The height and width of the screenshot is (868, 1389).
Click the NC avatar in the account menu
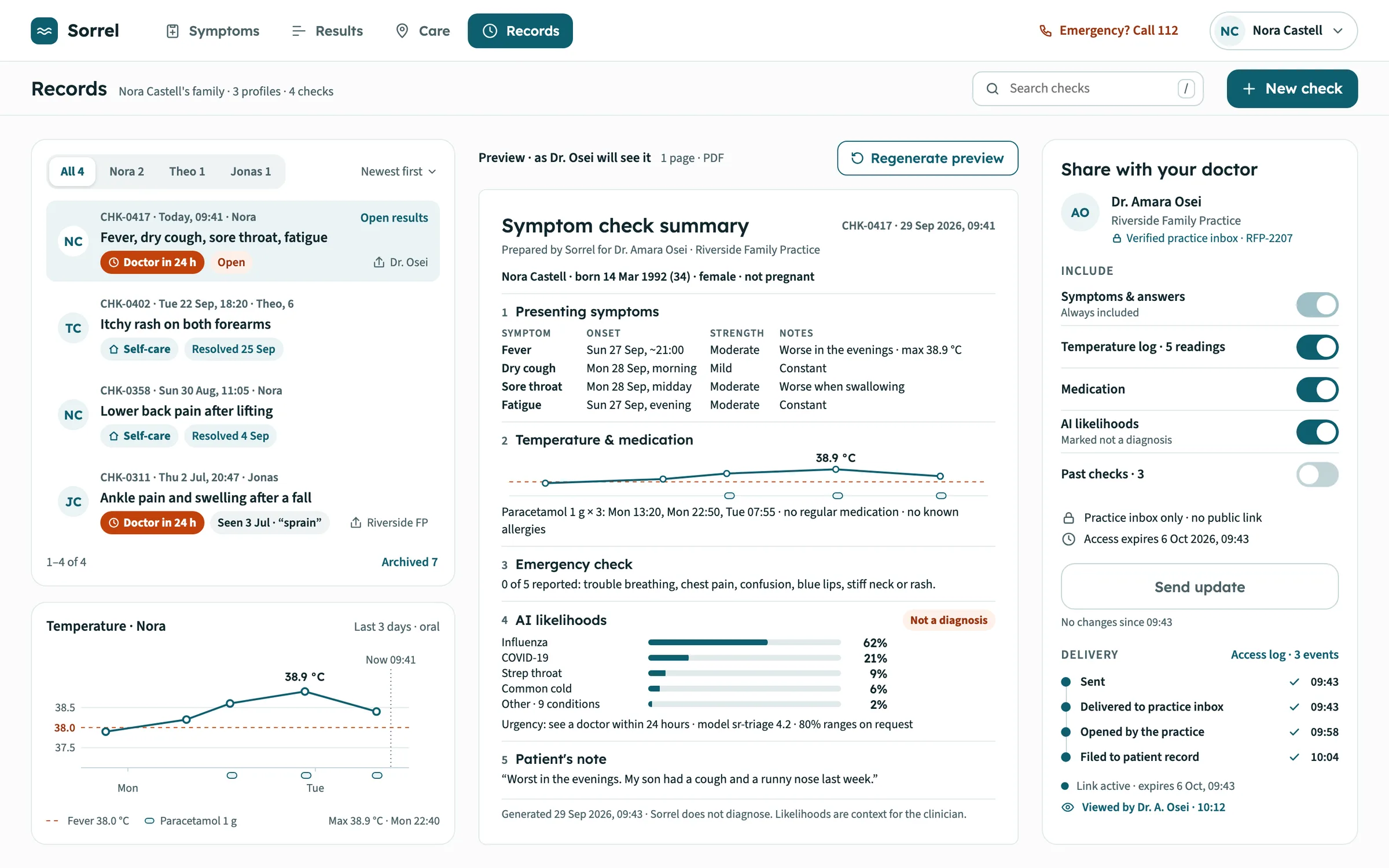tap(1229, 31)
